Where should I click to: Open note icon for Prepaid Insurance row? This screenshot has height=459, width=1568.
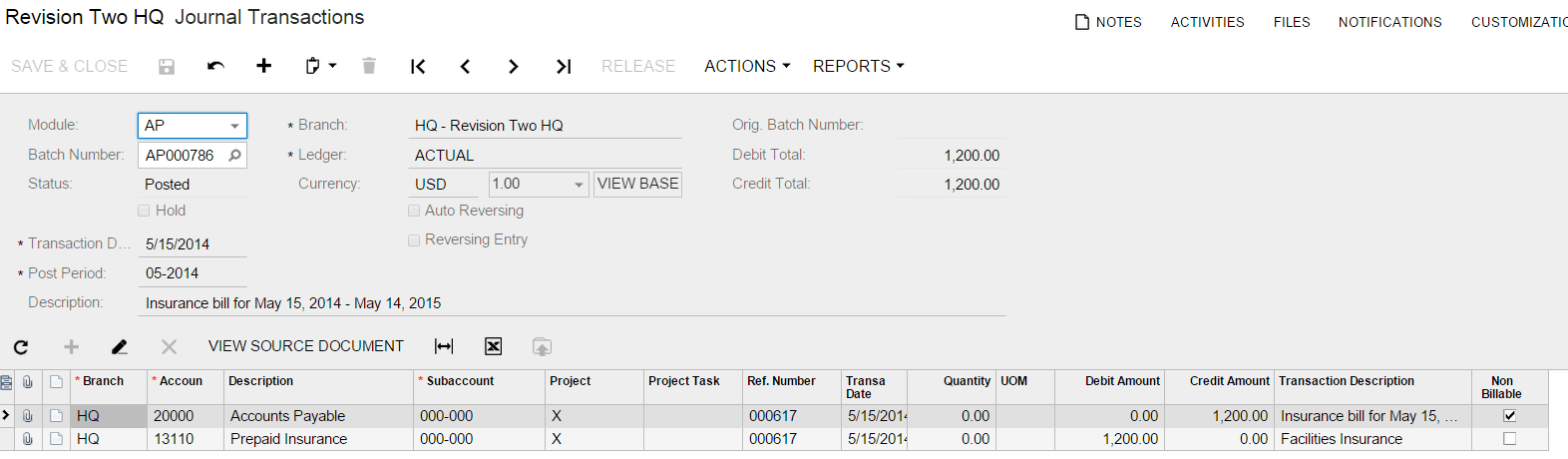[56, 439]
